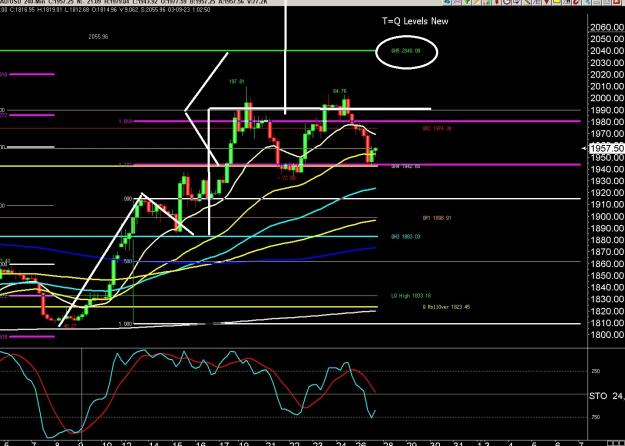This screenshot has width=625, height=446.
Task: Click the 03-09-23 date in data line
Action: pos(178,10)
